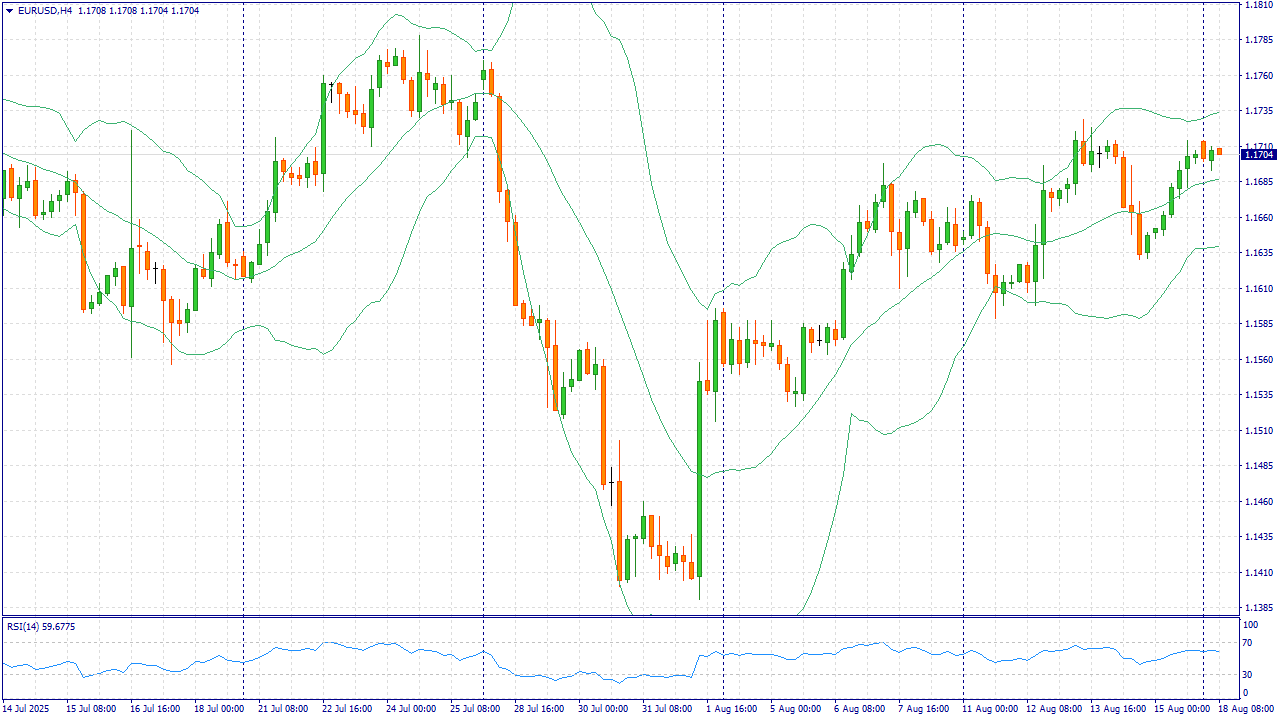Click the 30 Jul 00:00 time label

(x=603, y=709)
